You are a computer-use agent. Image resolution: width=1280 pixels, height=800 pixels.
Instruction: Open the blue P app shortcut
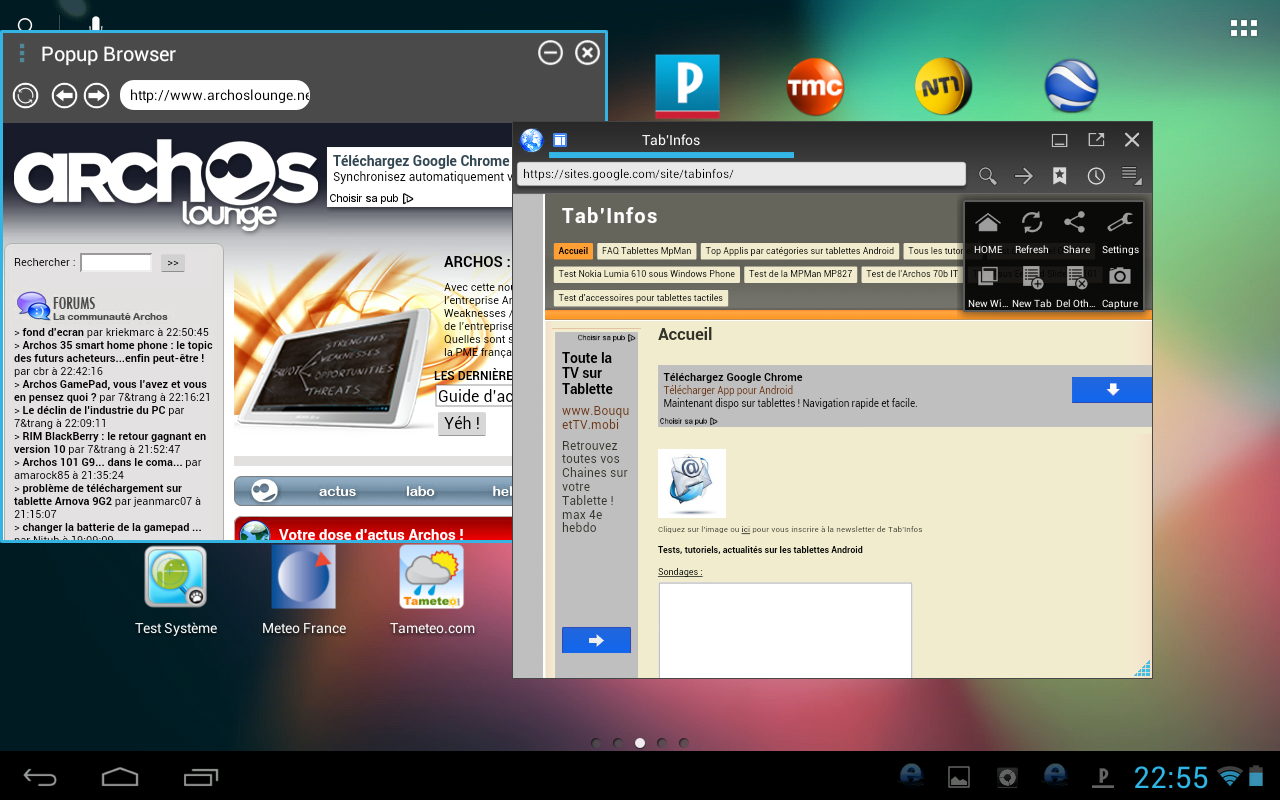(x=687, y=86)
